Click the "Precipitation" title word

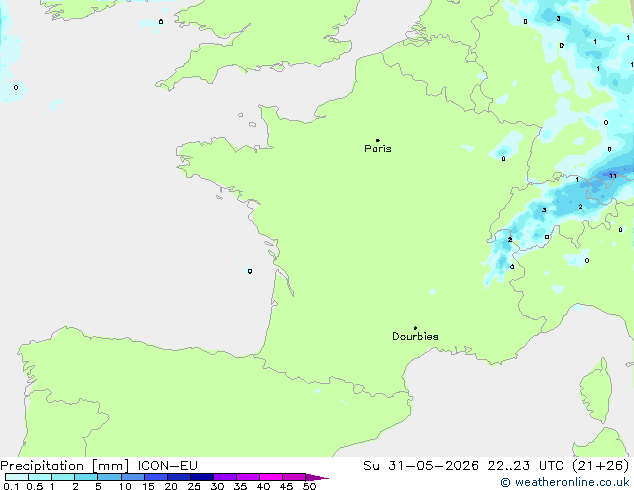click(x=42, y=466)
